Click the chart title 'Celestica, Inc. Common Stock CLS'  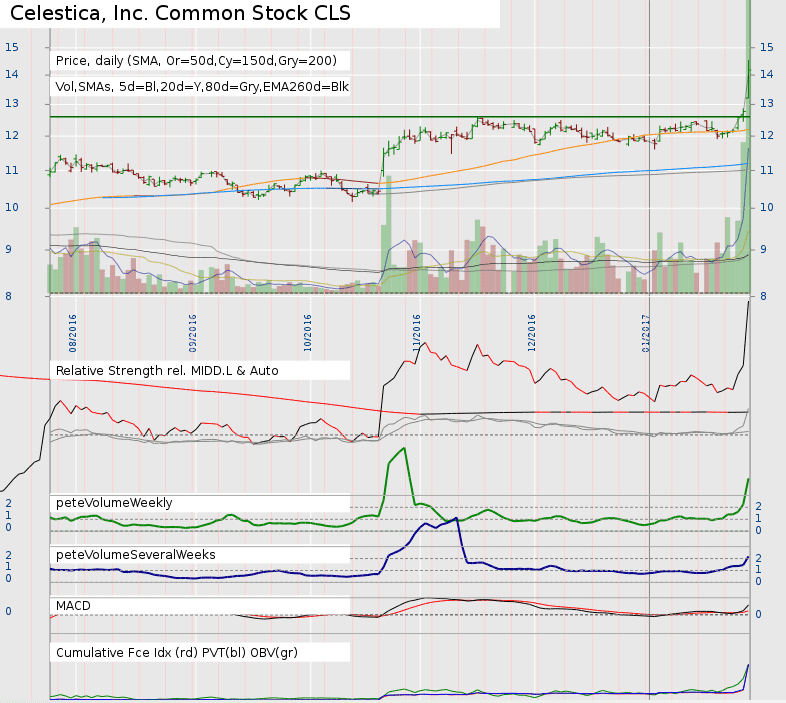pos(180,13)
